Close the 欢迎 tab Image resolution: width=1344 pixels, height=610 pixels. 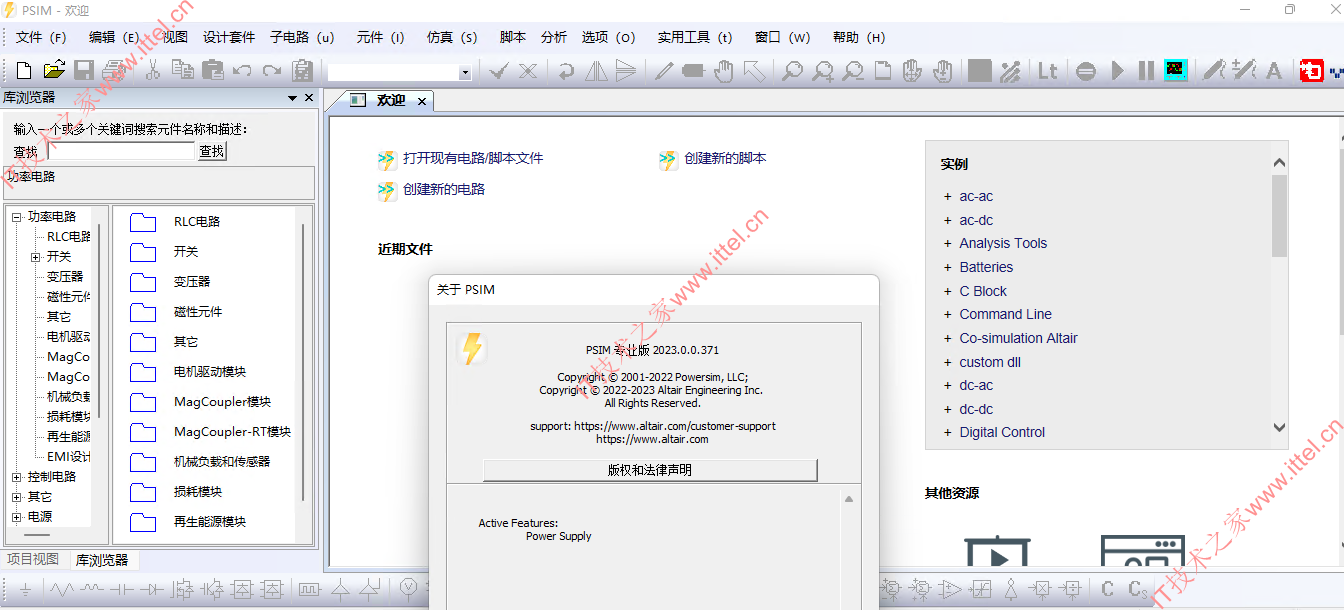[422, 102]
